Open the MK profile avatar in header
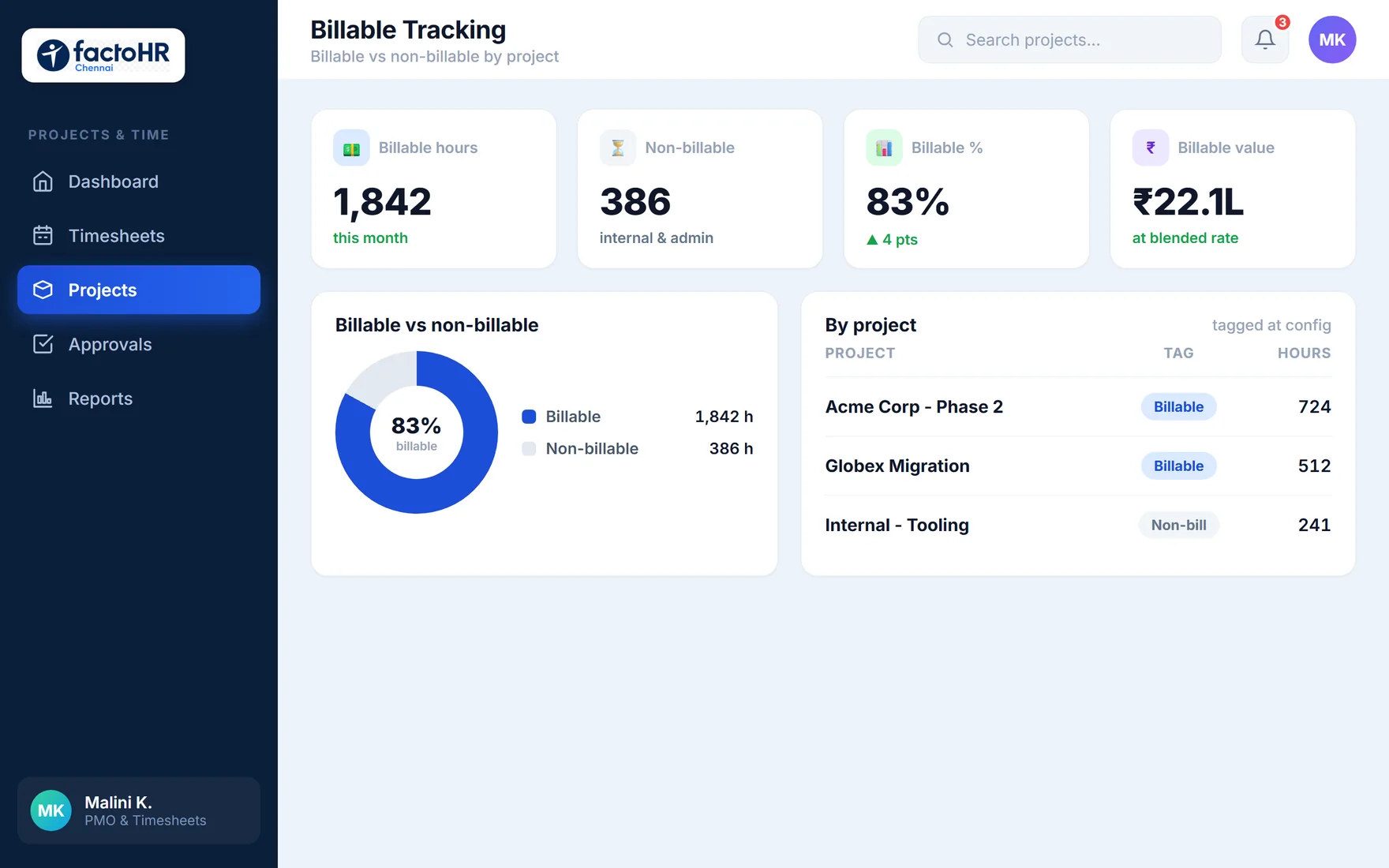 tap(1332, 39)
